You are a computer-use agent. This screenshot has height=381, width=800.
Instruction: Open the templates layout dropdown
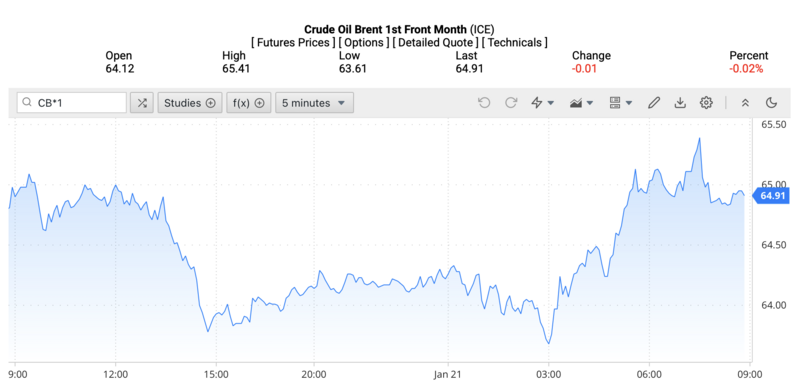[620, 103]
